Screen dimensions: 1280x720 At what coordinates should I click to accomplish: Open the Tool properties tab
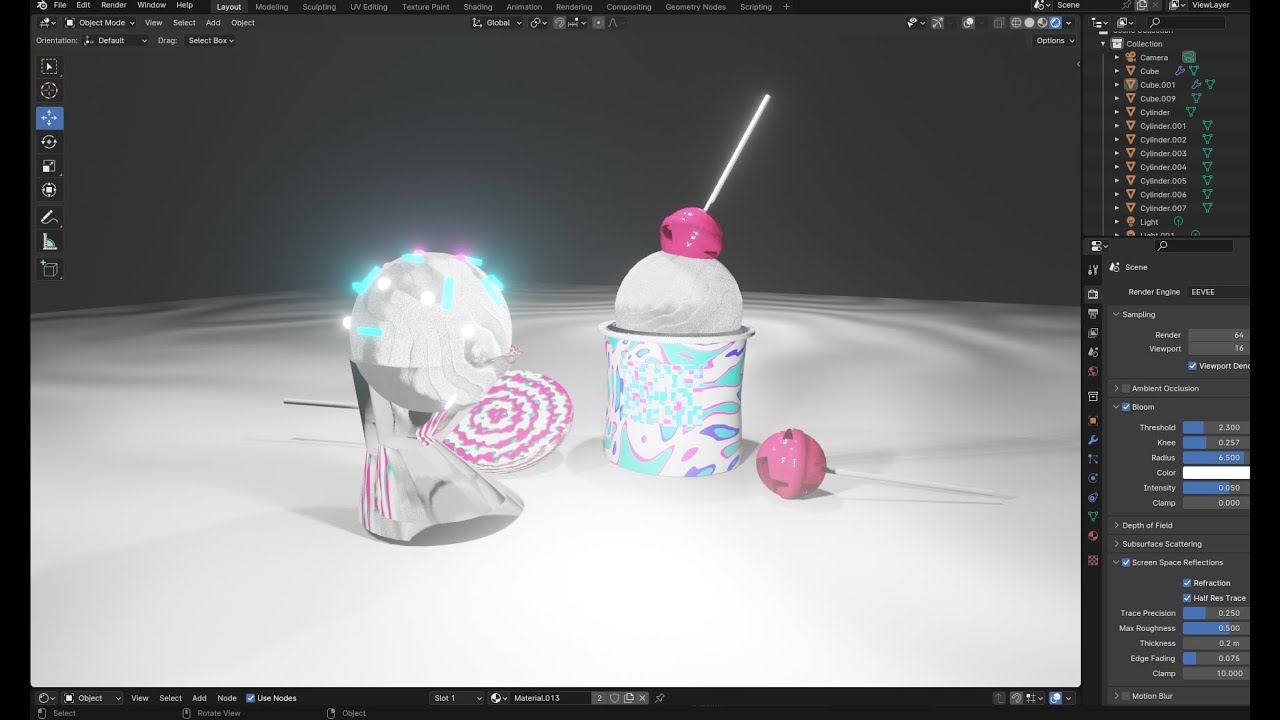coord(1093,270)
